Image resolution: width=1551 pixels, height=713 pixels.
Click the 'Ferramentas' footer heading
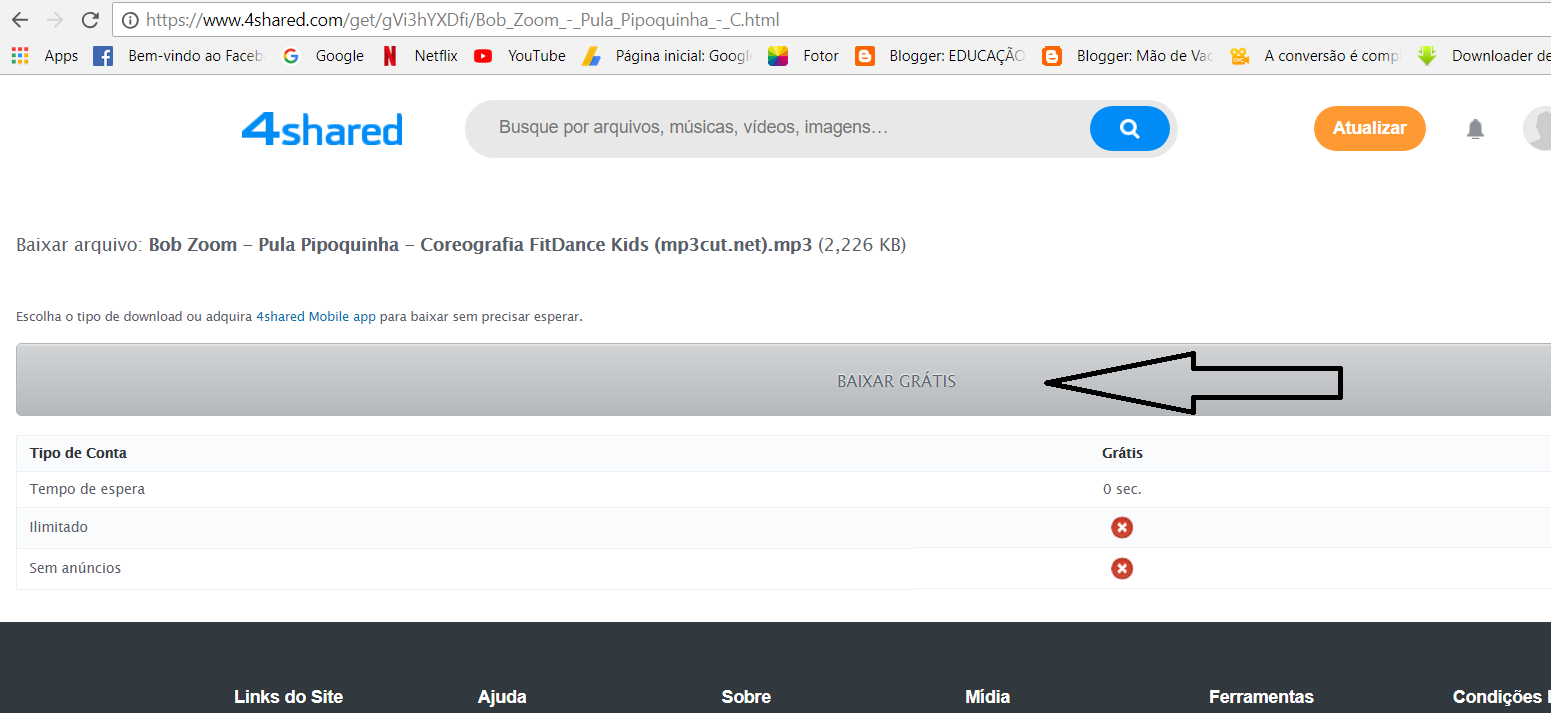click(x=1261, y=697)
